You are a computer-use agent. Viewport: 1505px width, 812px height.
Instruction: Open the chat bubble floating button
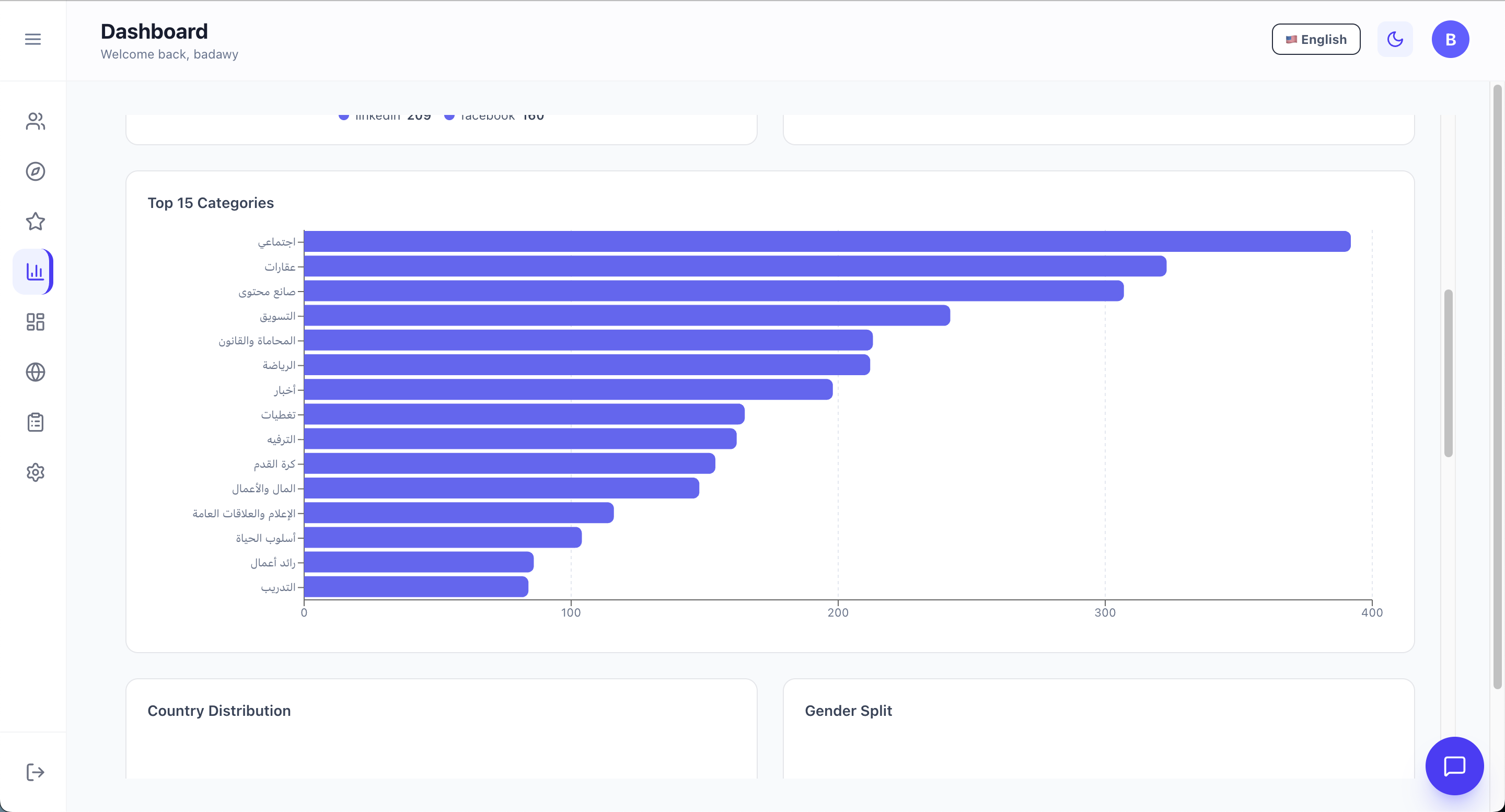[1454, 766]
